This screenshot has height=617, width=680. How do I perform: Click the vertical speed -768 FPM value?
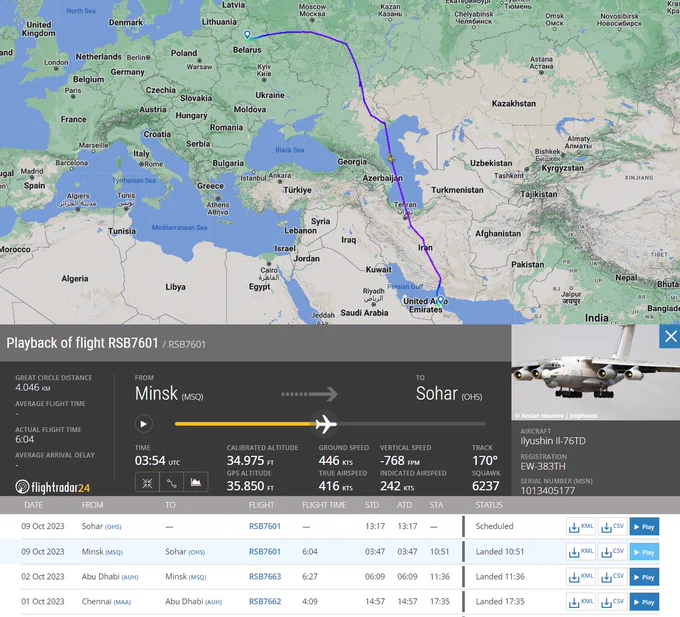tap(400, 461)
